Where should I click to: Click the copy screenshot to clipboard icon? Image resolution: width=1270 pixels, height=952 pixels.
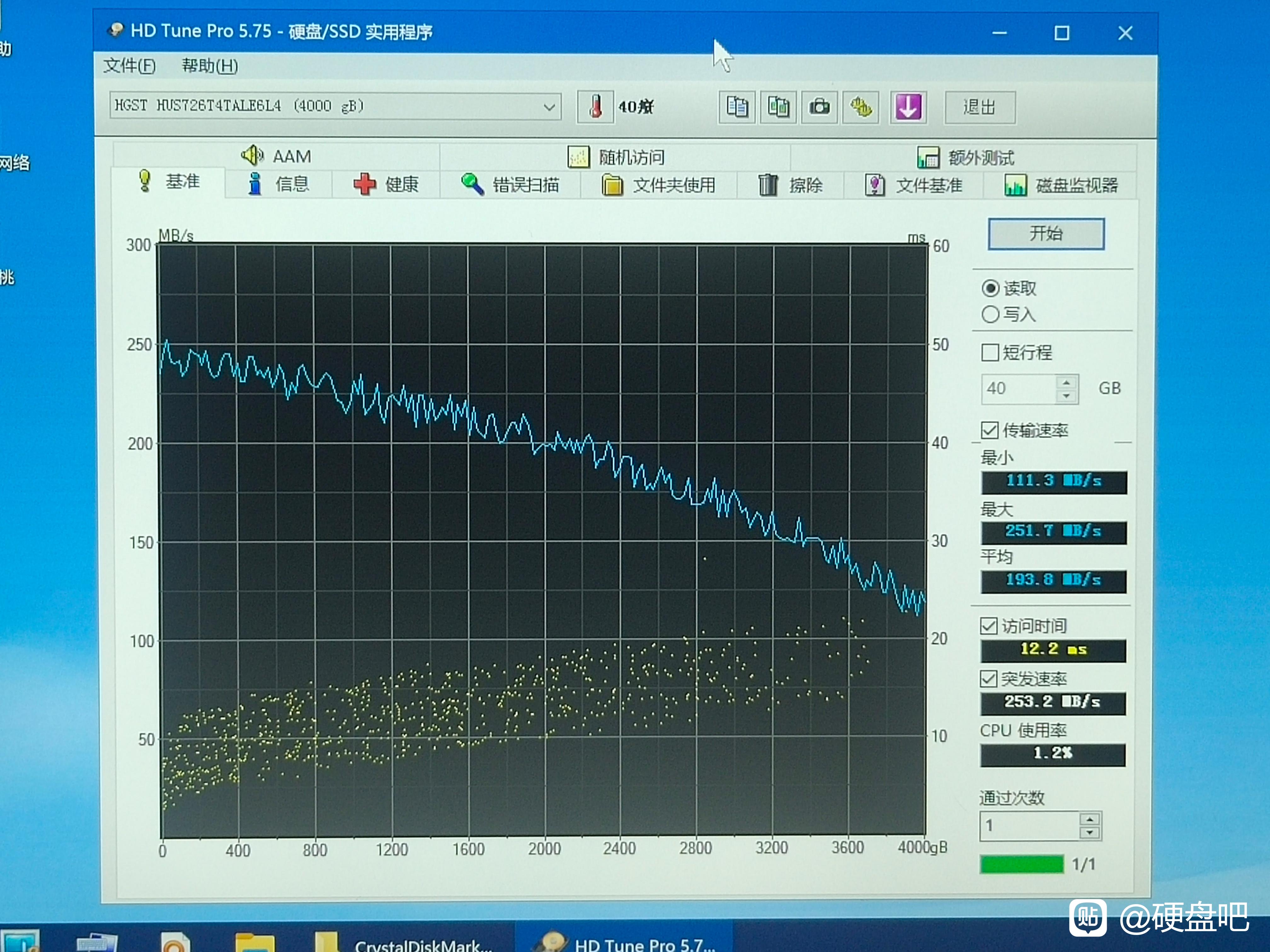tap(779, 107)
